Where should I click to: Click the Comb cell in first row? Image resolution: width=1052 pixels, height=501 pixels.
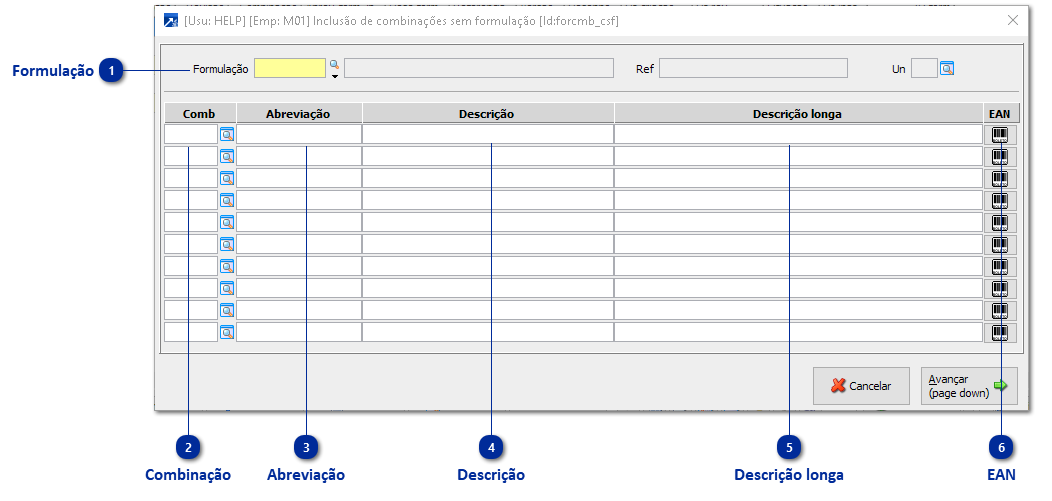coord(191,135)
